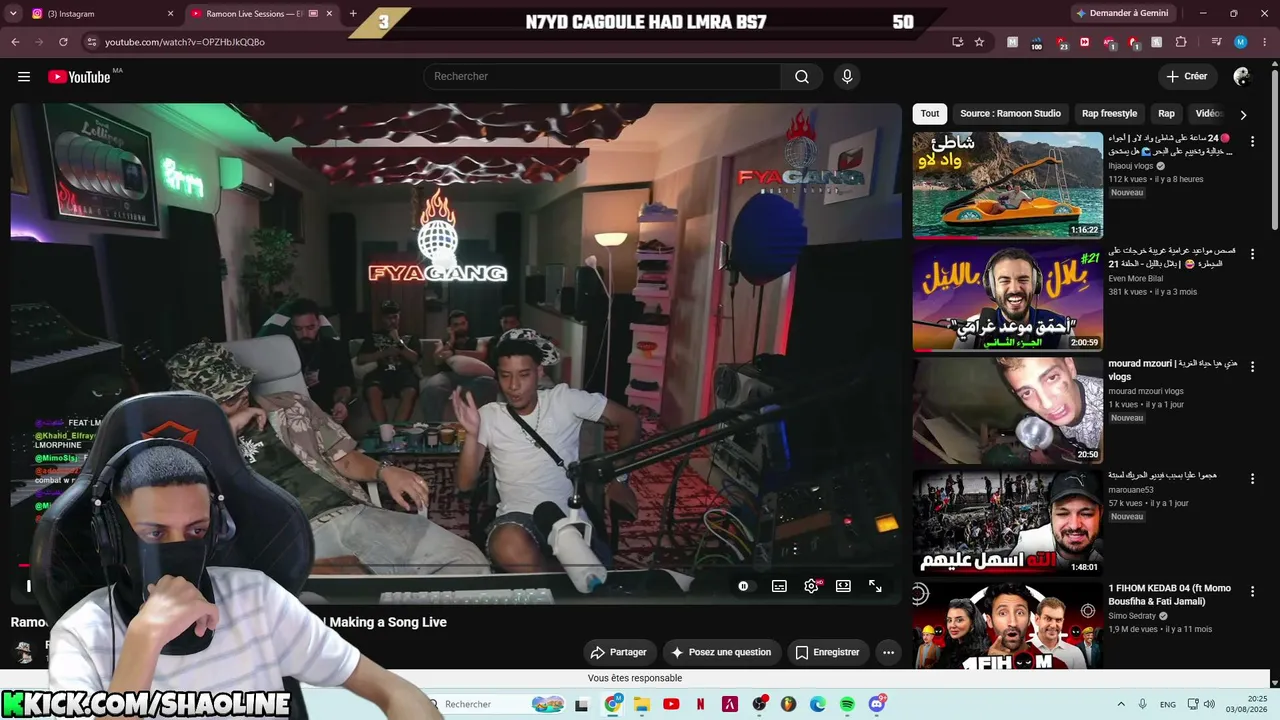Filter by Source : Ramoon Studio chip
This screenshot has height=720, width=1280.
1010,114
